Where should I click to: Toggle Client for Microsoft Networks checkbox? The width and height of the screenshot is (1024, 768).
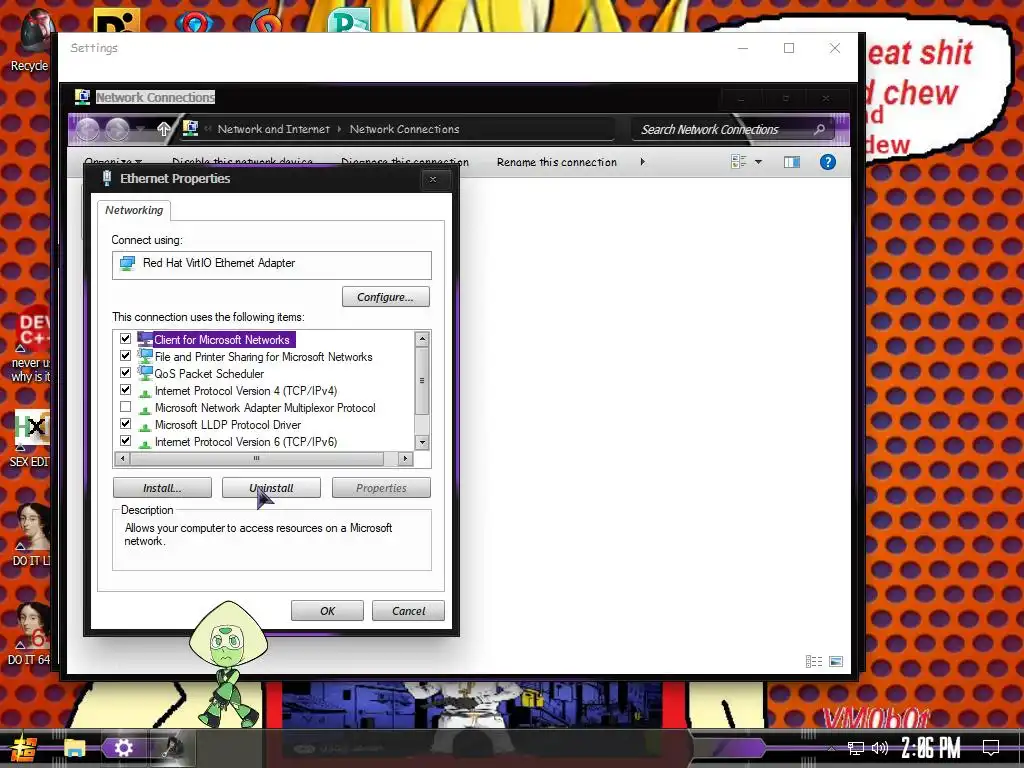(x=125, y=339)
